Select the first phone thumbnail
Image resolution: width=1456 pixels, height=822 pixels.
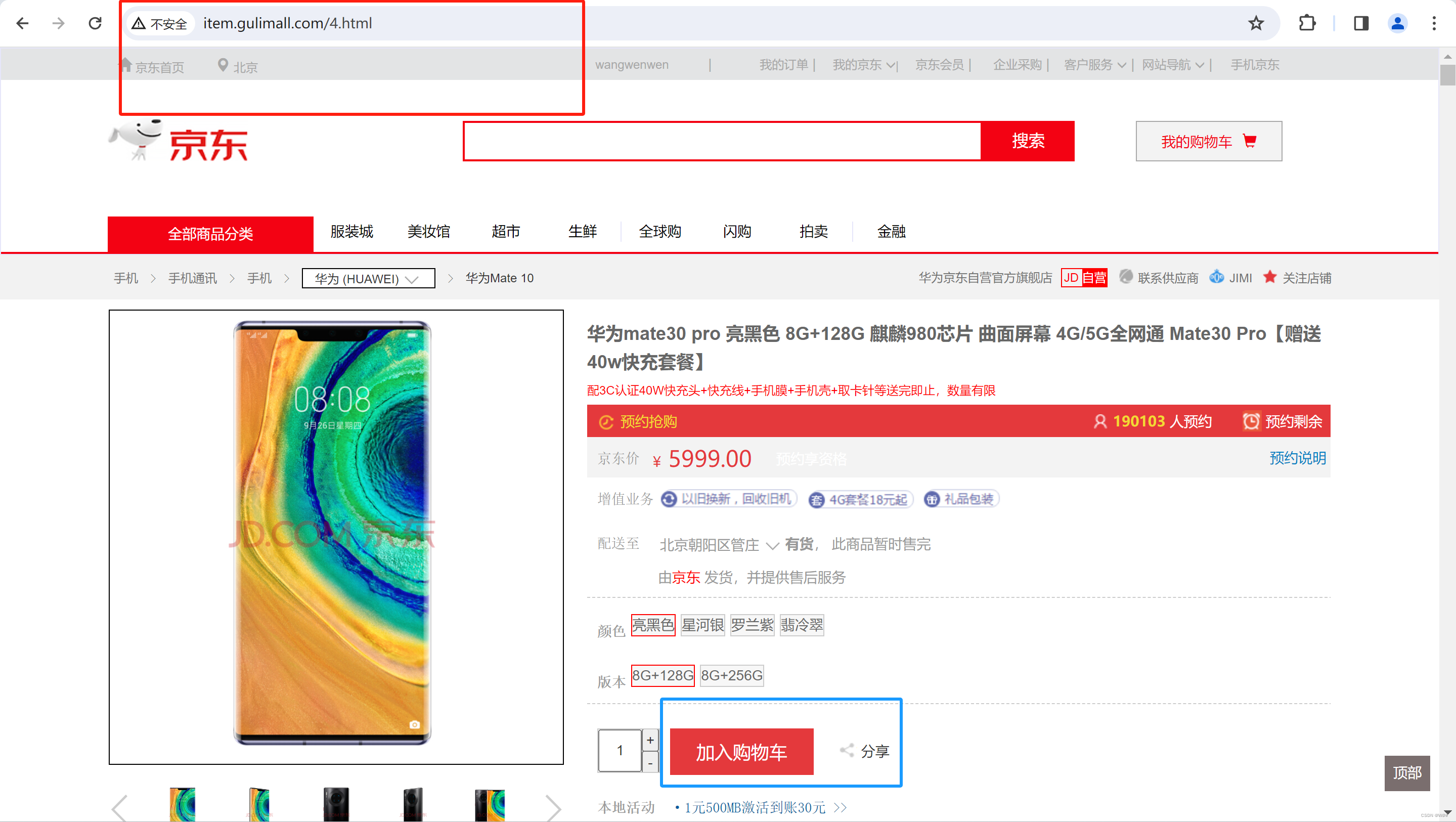pyautogui.click(x=183, y=804)
